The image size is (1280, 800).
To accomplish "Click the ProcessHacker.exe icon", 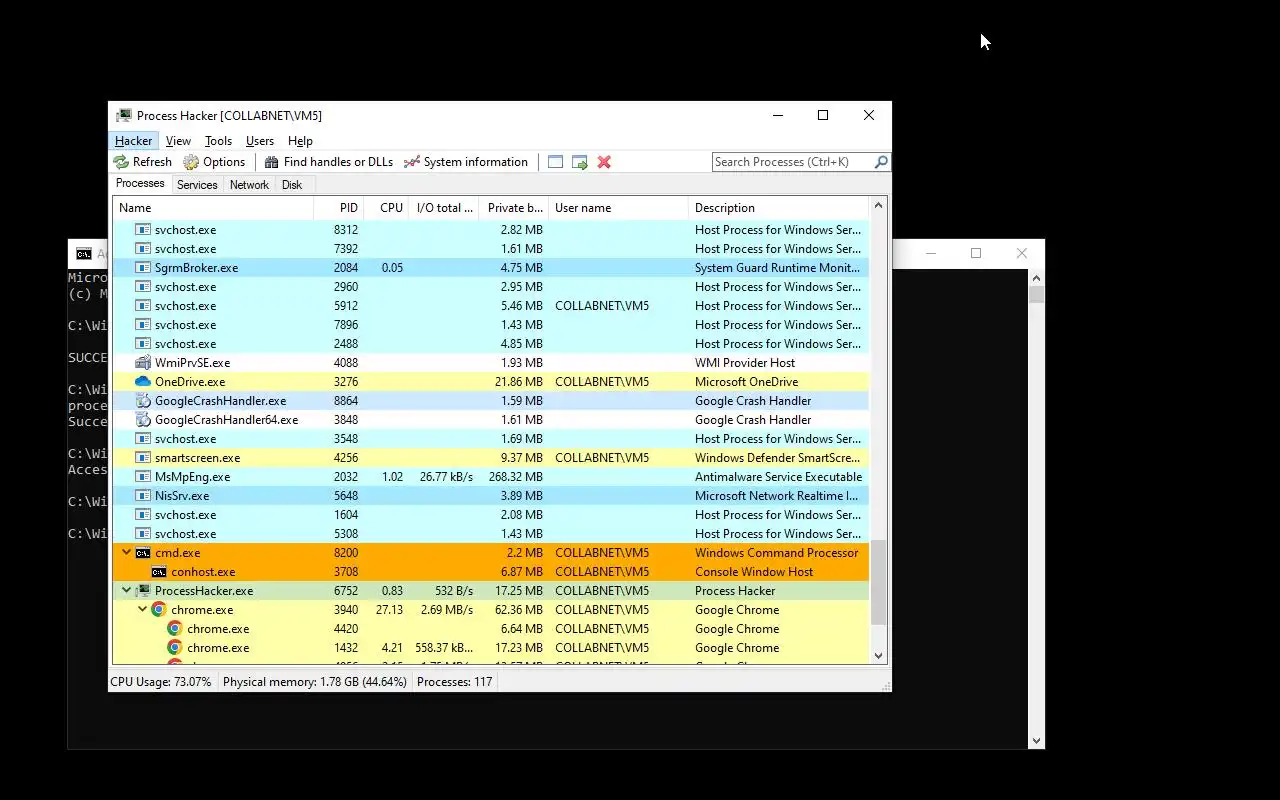I will point(143,591).
